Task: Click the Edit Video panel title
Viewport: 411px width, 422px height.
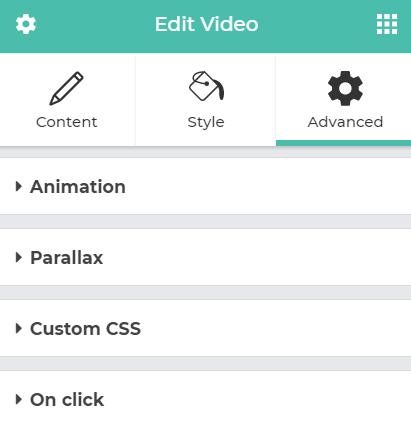Action: pos(207,24)
